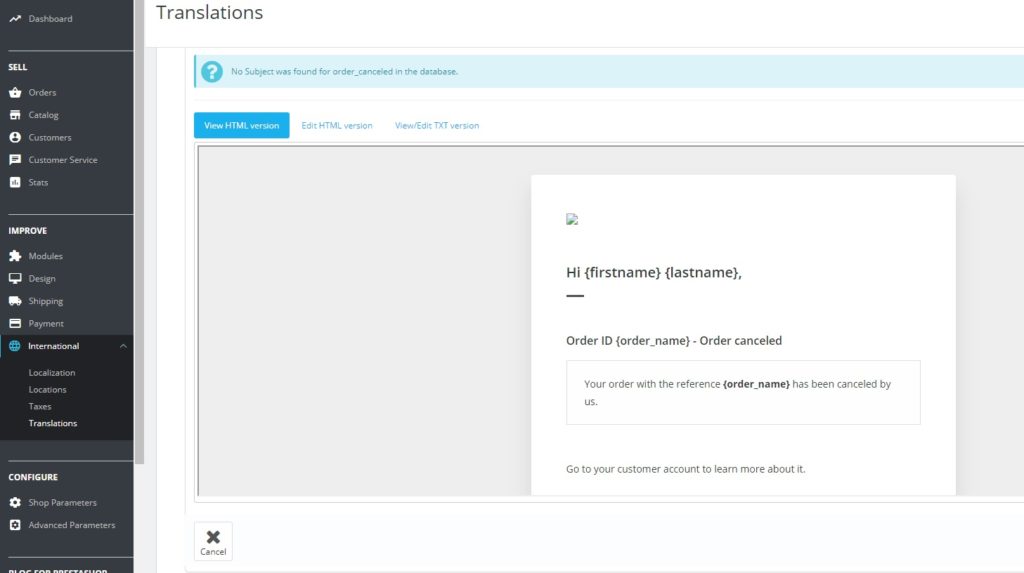Click the Customer Service chat icon
1024x573 pixels.
click(15, 159)
